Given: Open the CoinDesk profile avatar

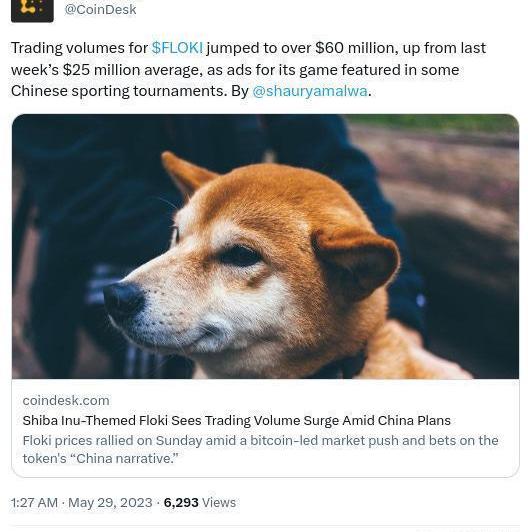Looking at the screenshot, I should pyautogui.click(x=32, y=11).
